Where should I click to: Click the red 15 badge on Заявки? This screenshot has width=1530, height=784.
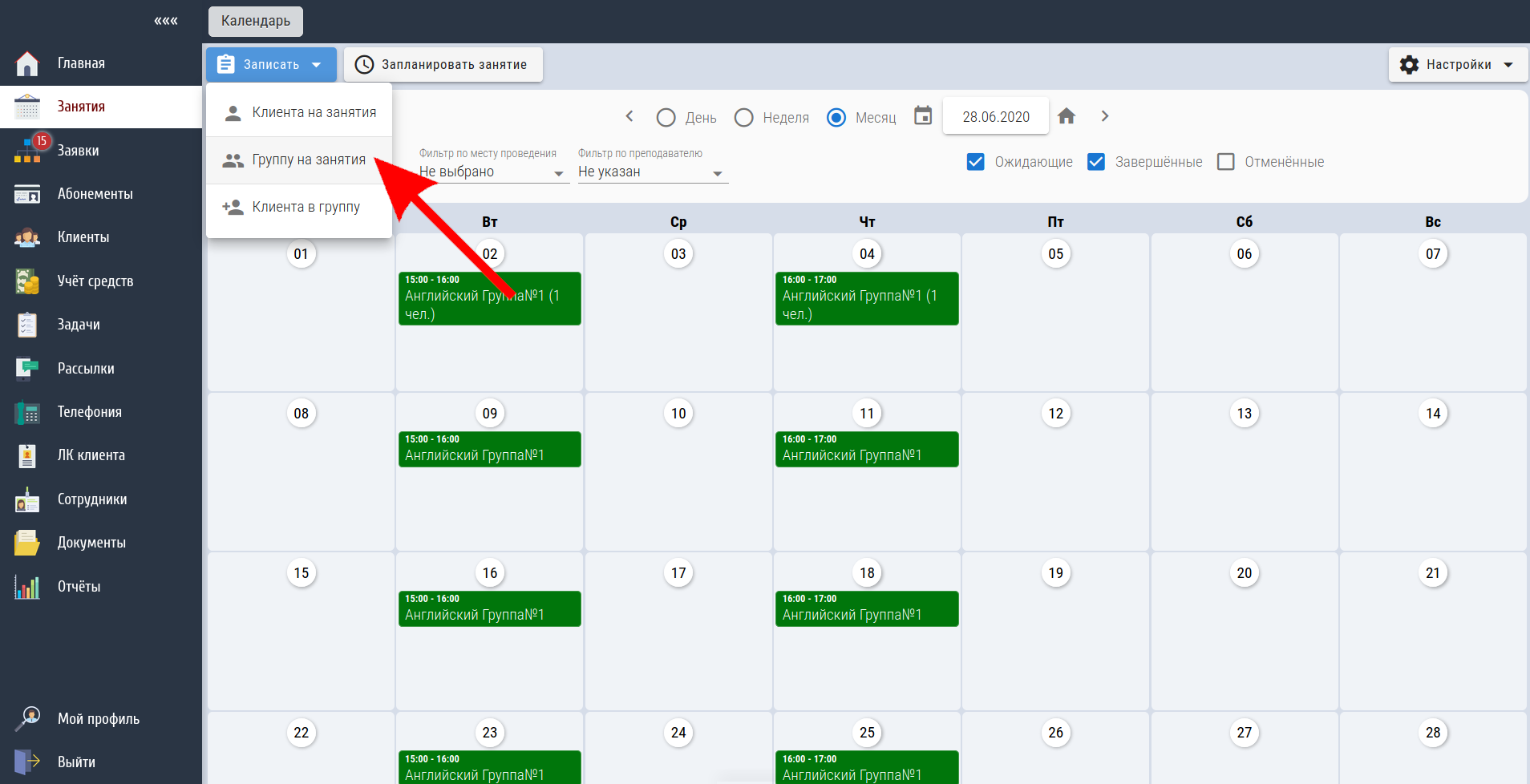pyautogui.click(x=42, y=141)
